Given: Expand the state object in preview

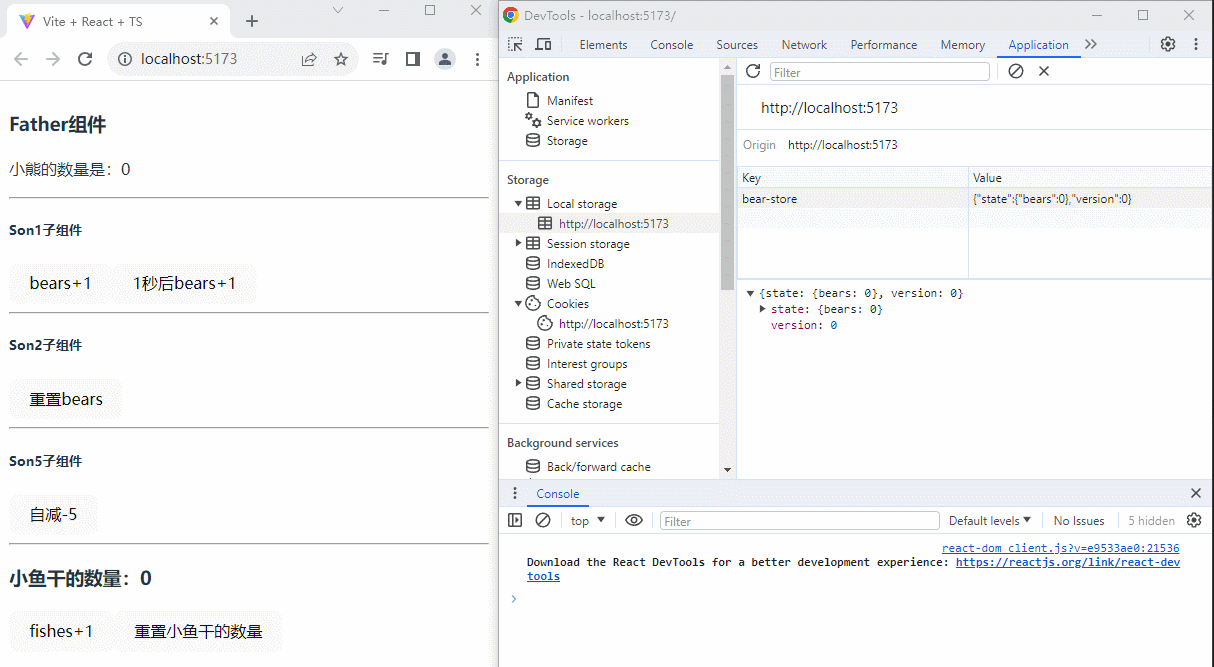Looking at the screenshot, I should [763, 309].
